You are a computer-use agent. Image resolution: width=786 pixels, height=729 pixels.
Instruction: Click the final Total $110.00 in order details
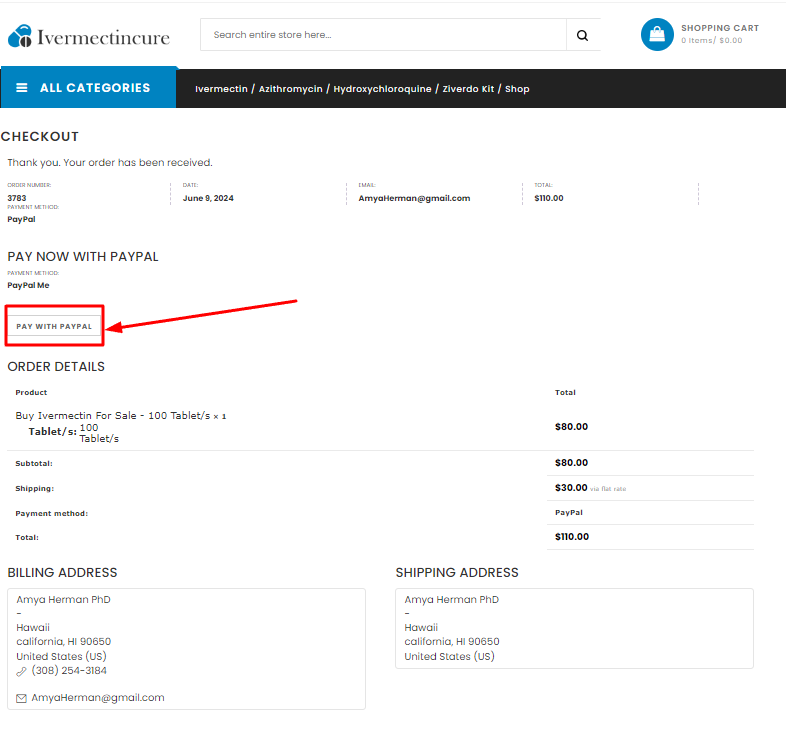(571, 537)
